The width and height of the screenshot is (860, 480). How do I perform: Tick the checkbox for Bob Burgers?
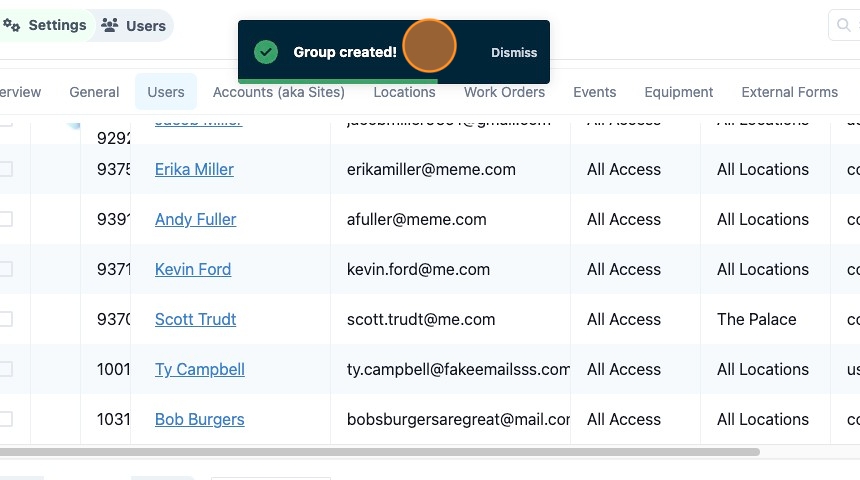5,419
